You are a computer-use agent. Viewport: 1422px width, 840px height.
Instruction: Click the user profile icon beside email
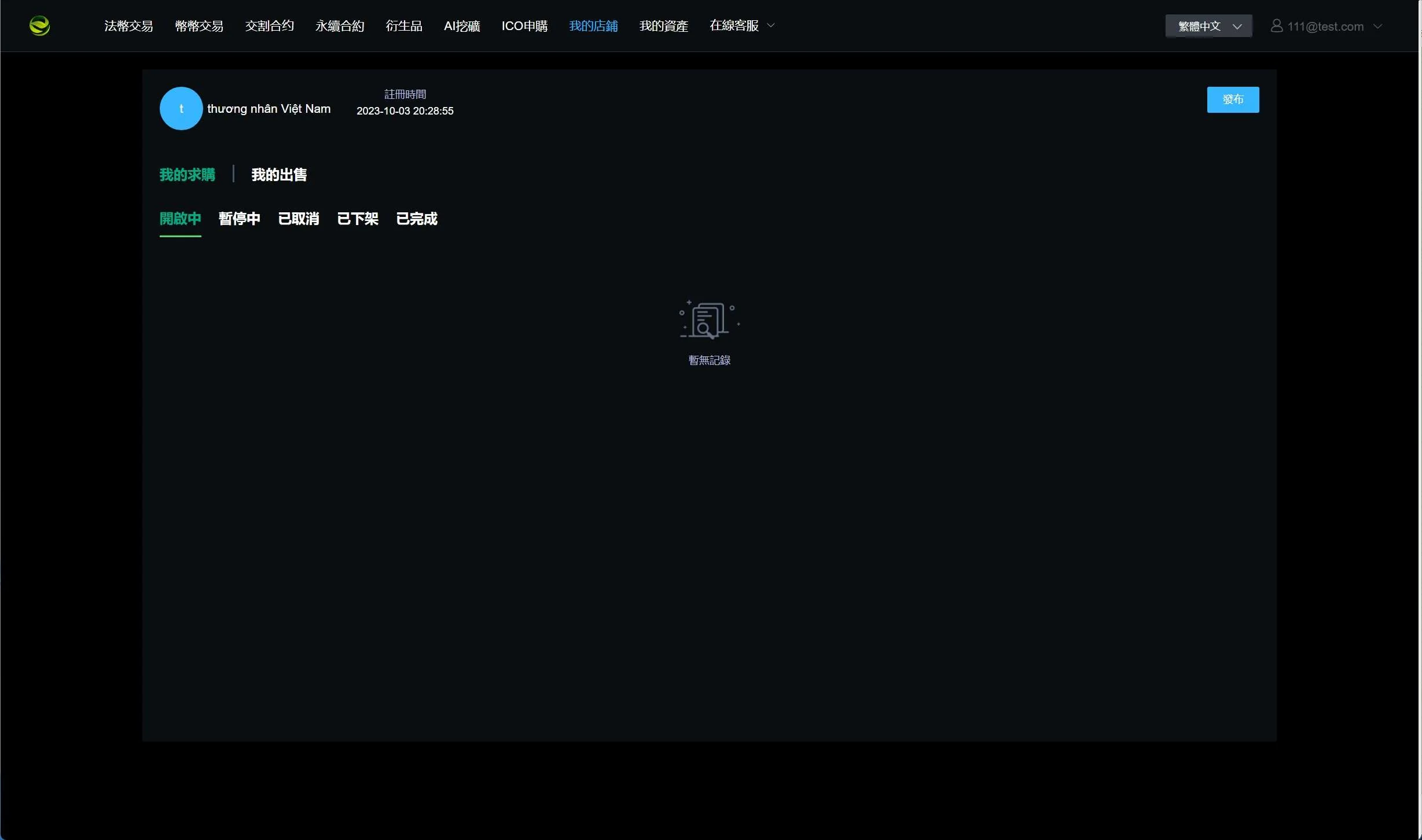click(1276, 26)
